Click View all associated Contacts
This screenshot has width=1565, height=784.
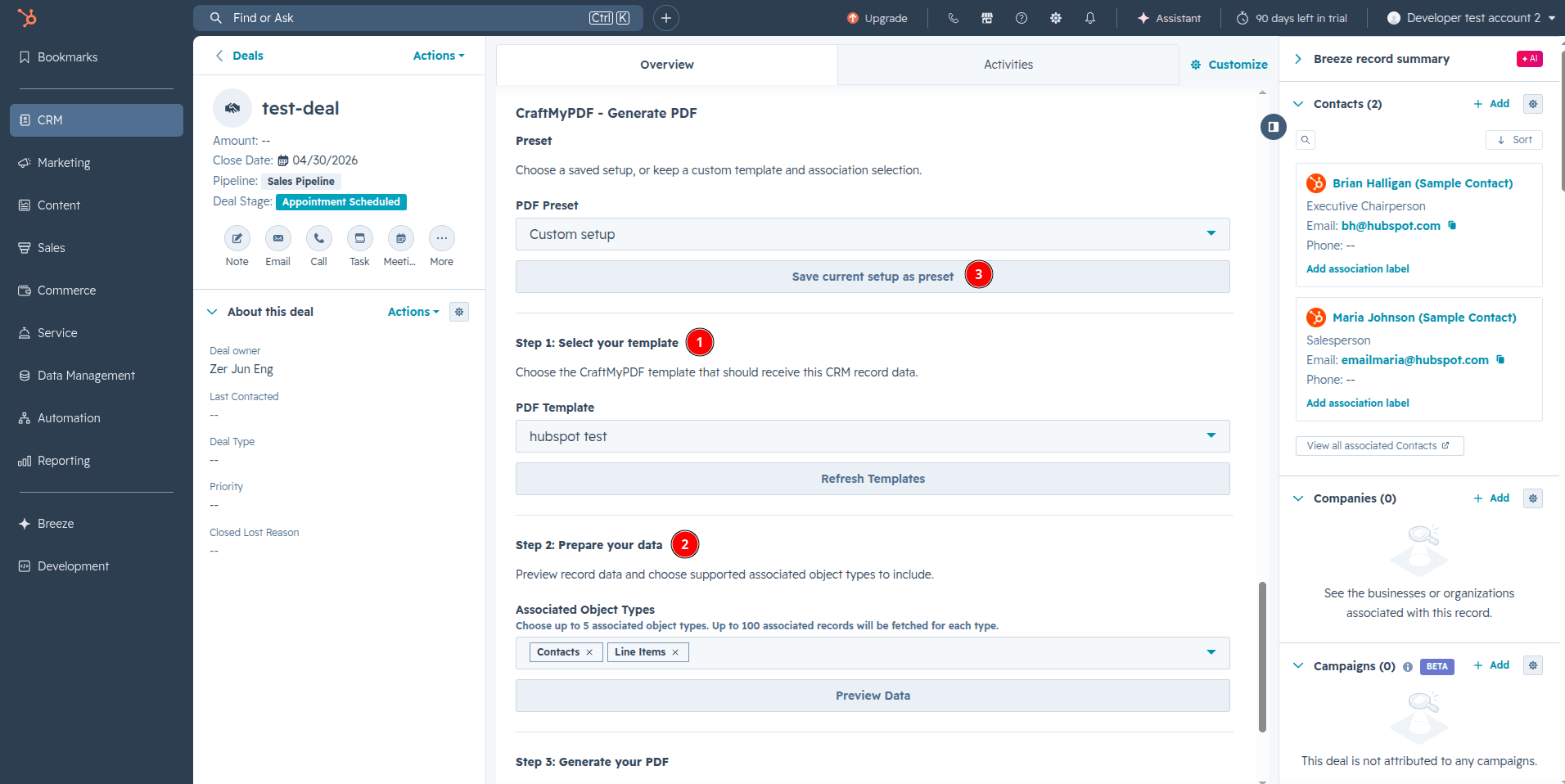(1379, 446)
